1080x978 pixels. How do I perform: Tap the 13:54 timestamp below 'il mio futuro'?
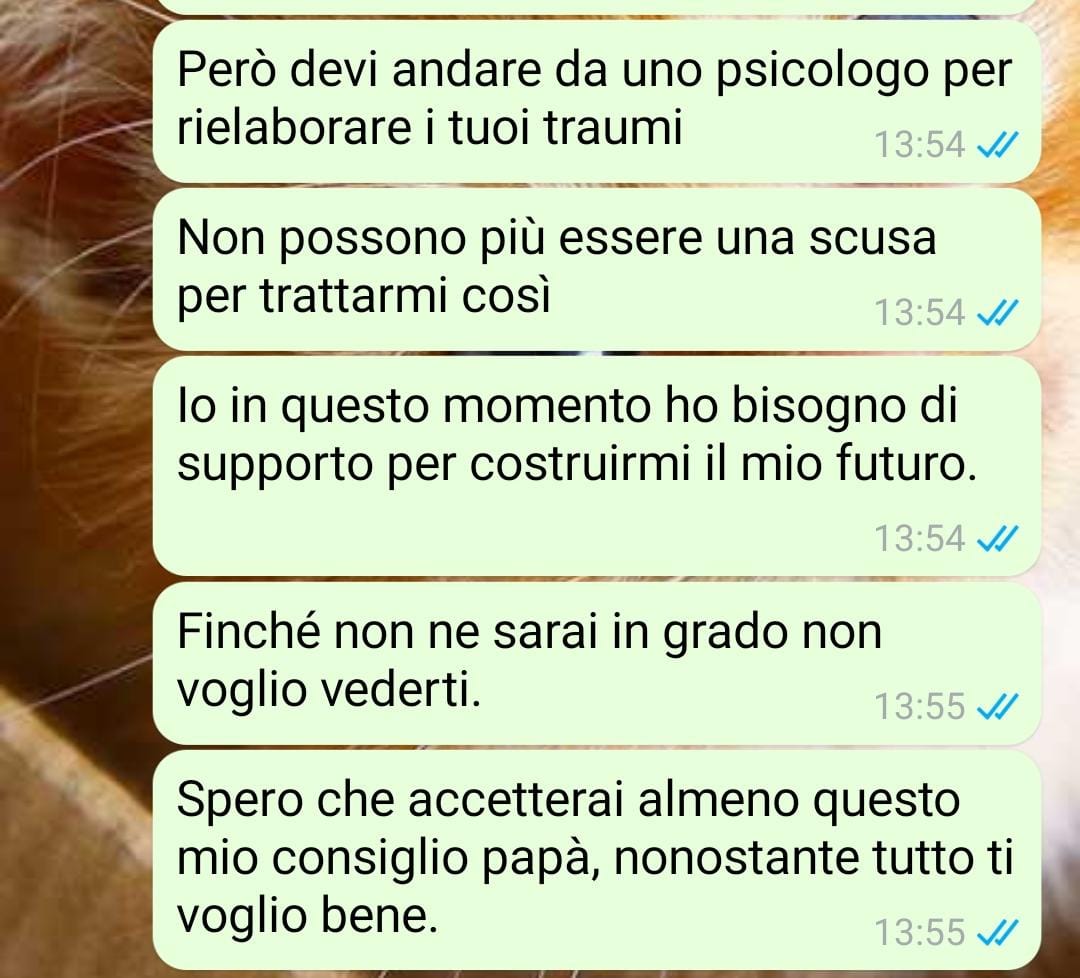click(920, 539)
